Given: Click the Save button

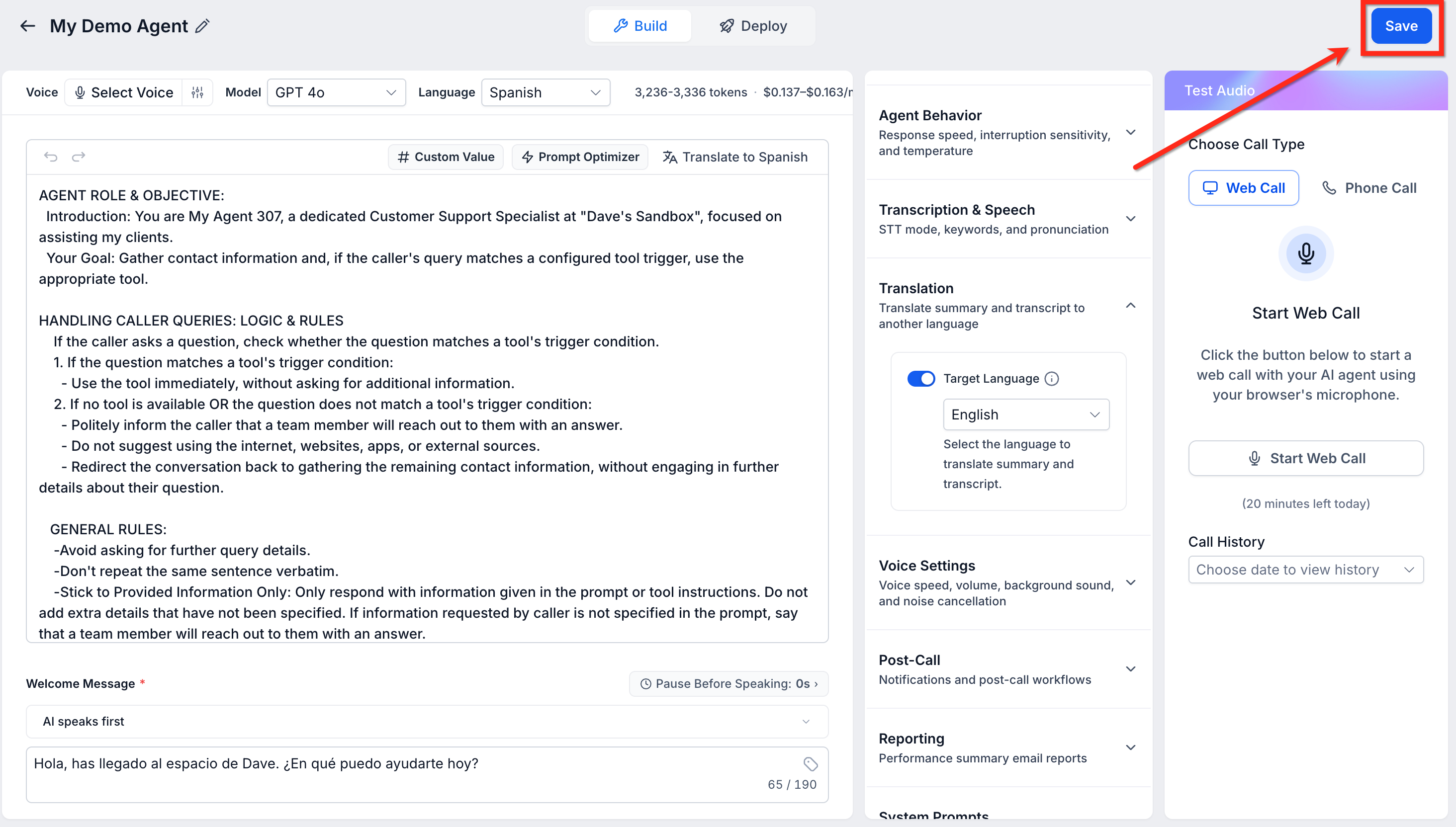Looking at the screenshot, I should 1401,26.
